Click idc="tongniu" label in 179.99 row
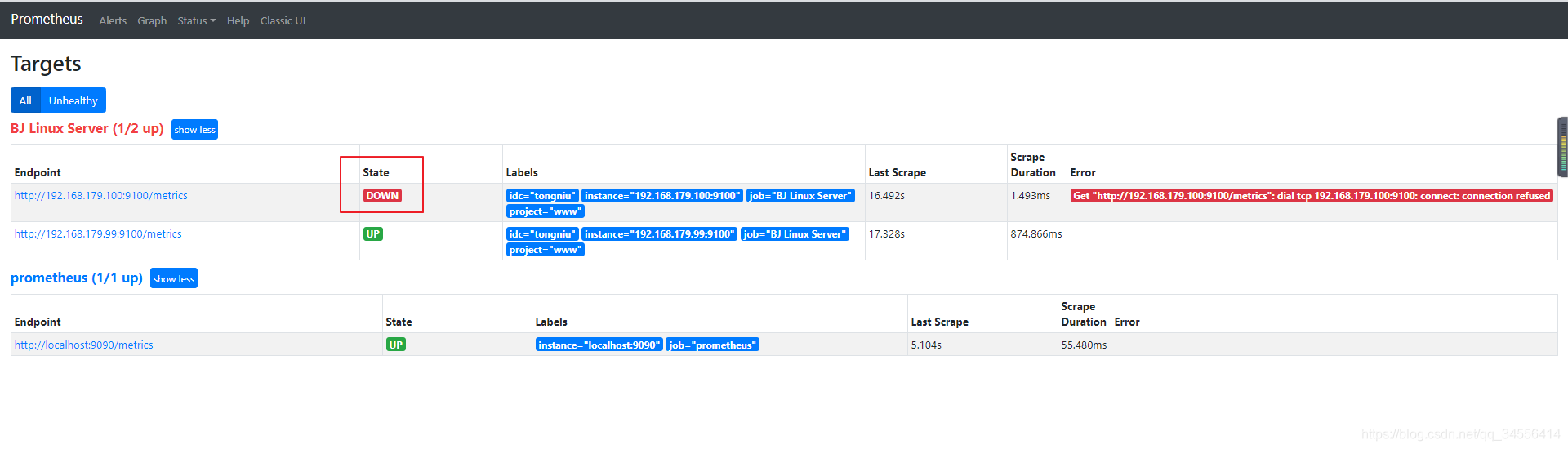The image size is (1568, 449). click(542, 234)
